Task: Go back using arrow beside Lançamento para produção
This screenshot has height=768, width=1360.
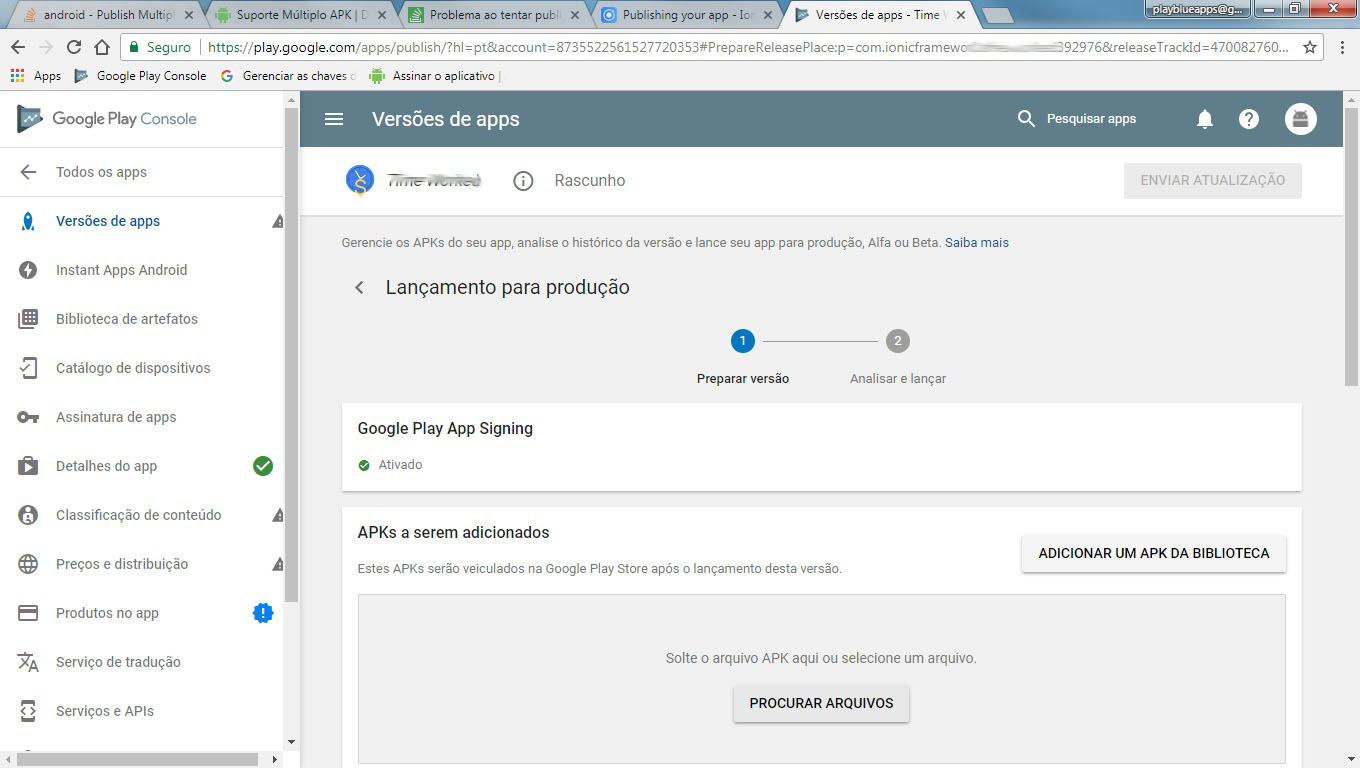Action: [359, 288]
